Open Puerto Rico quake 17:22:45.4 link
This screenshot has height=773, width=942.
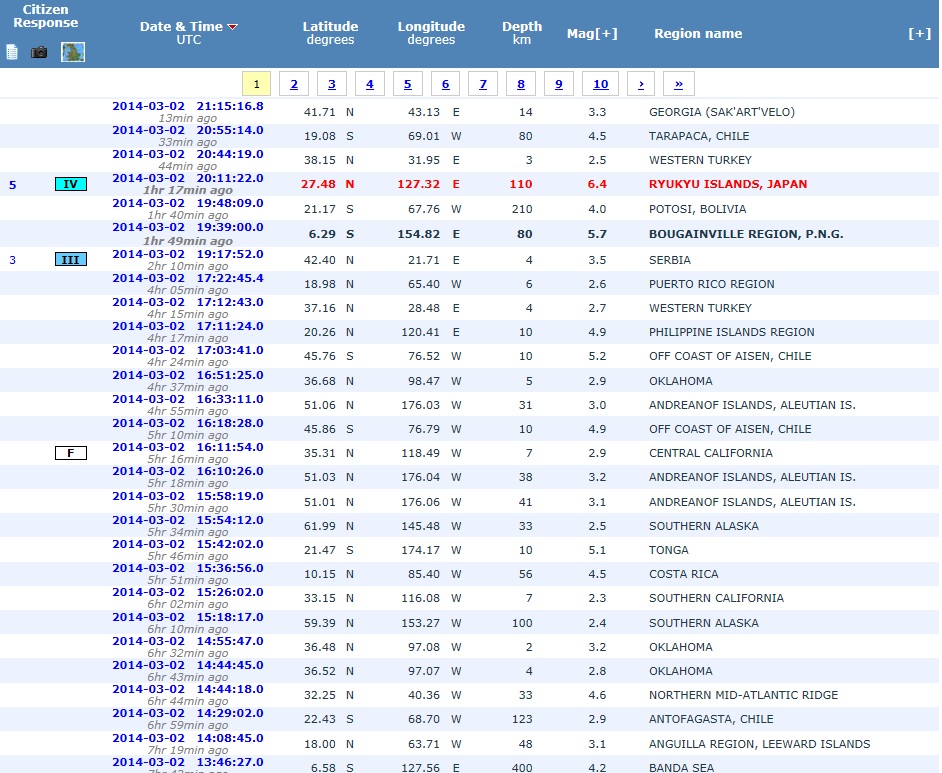pyautogui.click(x=188, y=278)
